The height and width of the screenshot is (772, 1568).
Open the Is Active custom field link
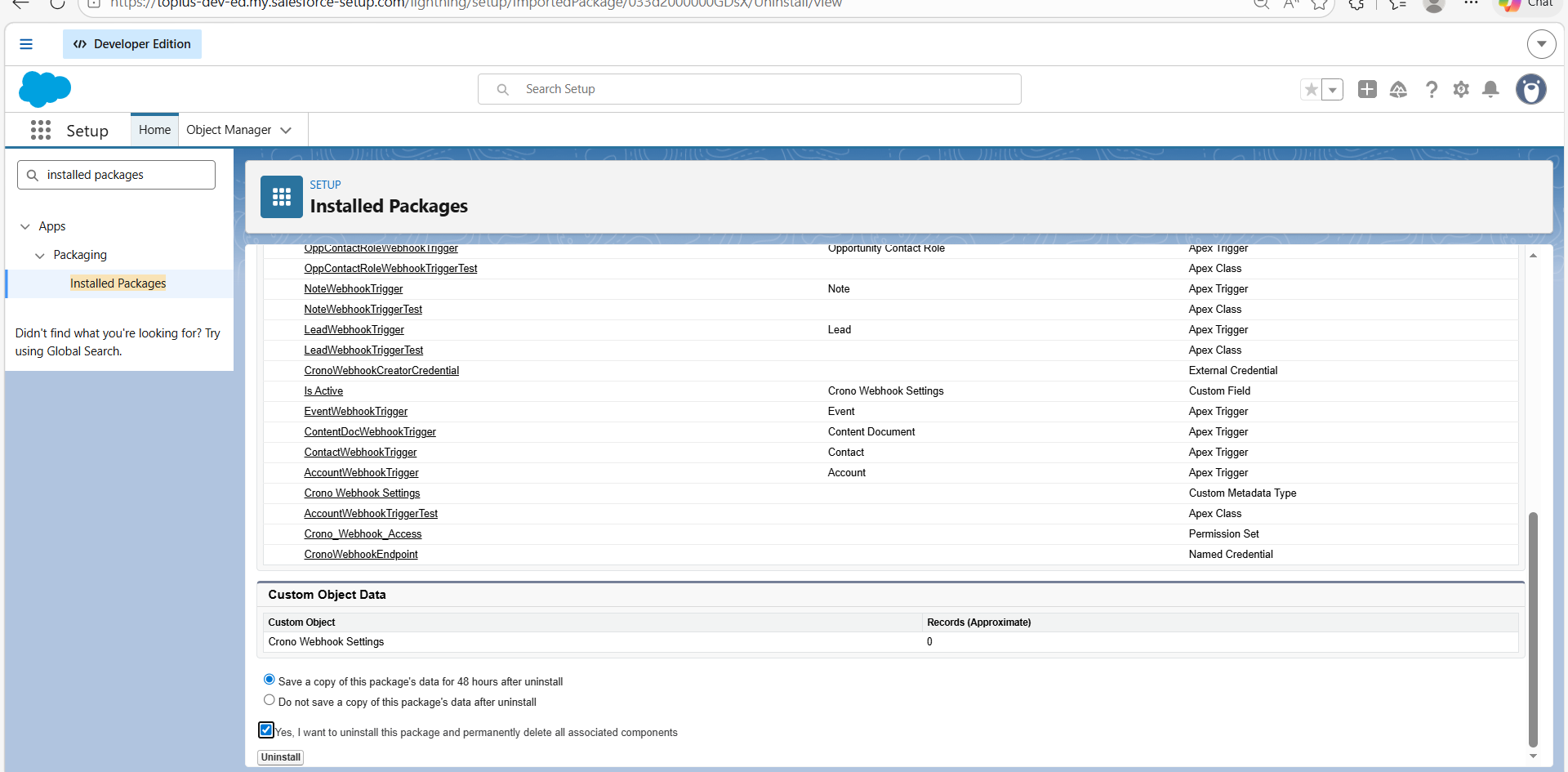point(323,391)
